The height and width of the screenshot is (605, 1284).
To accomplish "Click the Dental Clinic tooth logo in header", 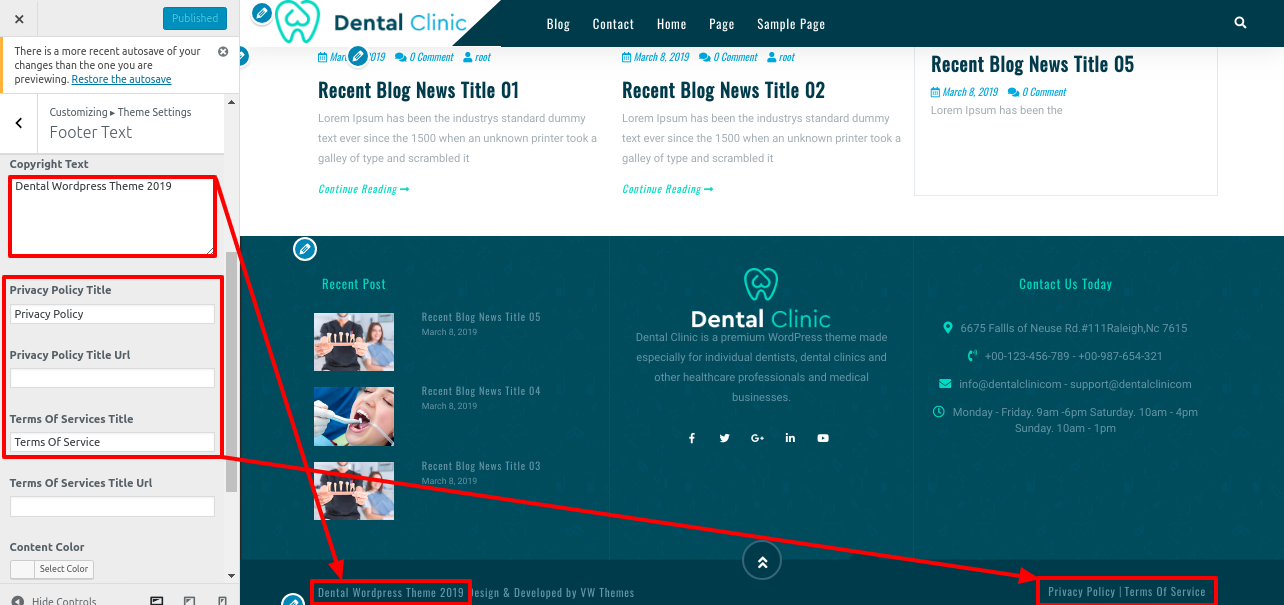I will [x=297, y=21].
